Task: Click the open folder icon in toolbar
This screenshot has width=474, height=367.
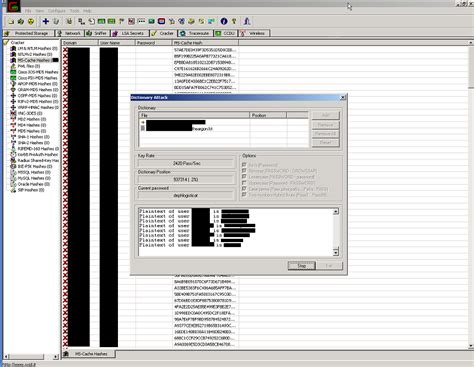Action: (11, 22)
